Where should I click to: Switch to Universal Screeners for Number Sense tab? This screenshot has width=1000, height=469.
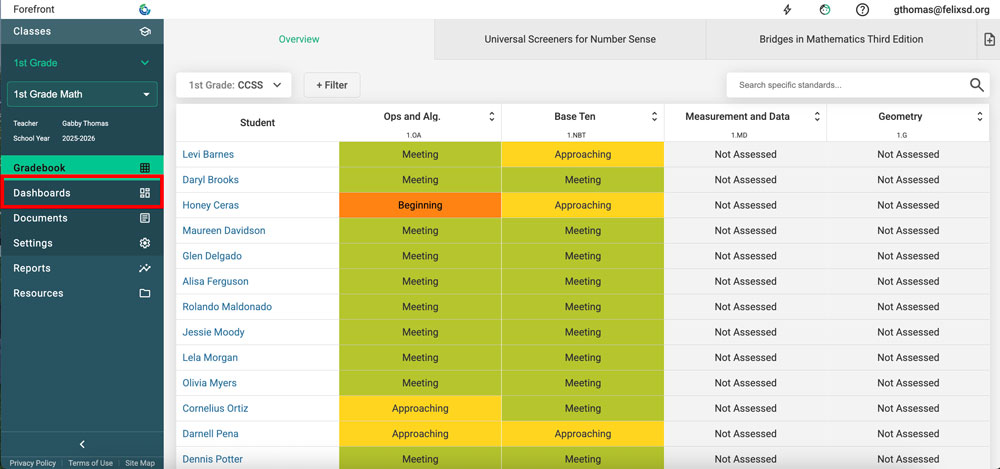(570, 40)
